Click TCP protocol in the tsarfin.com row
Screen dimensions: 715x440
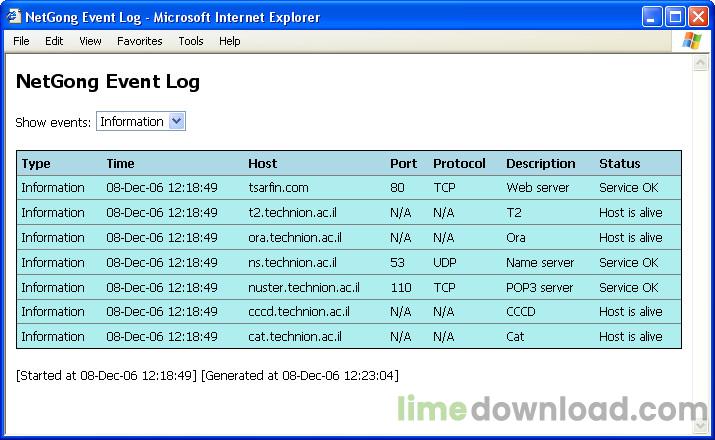(445, 187)
